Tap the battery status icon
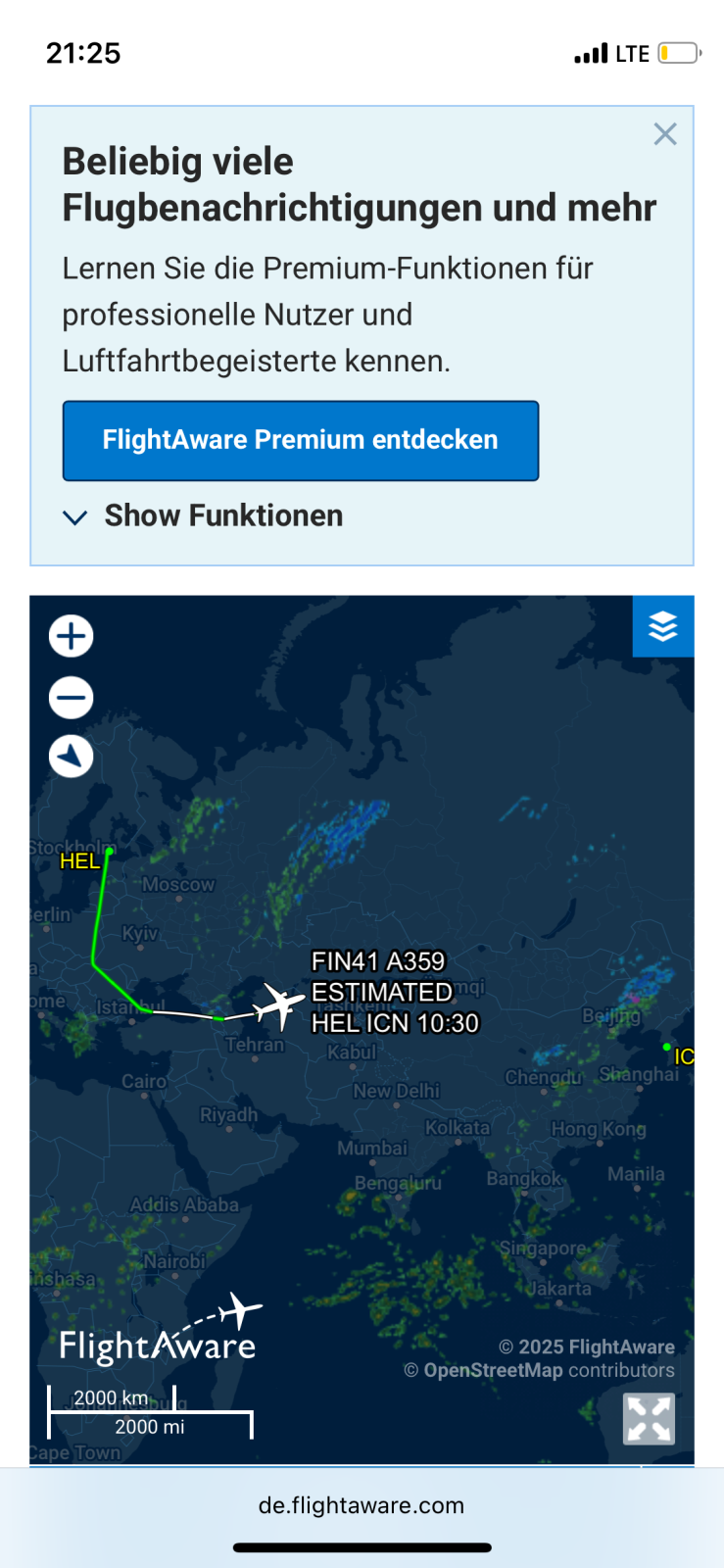This screenshot has width=724, height=1568. [678, 53]
